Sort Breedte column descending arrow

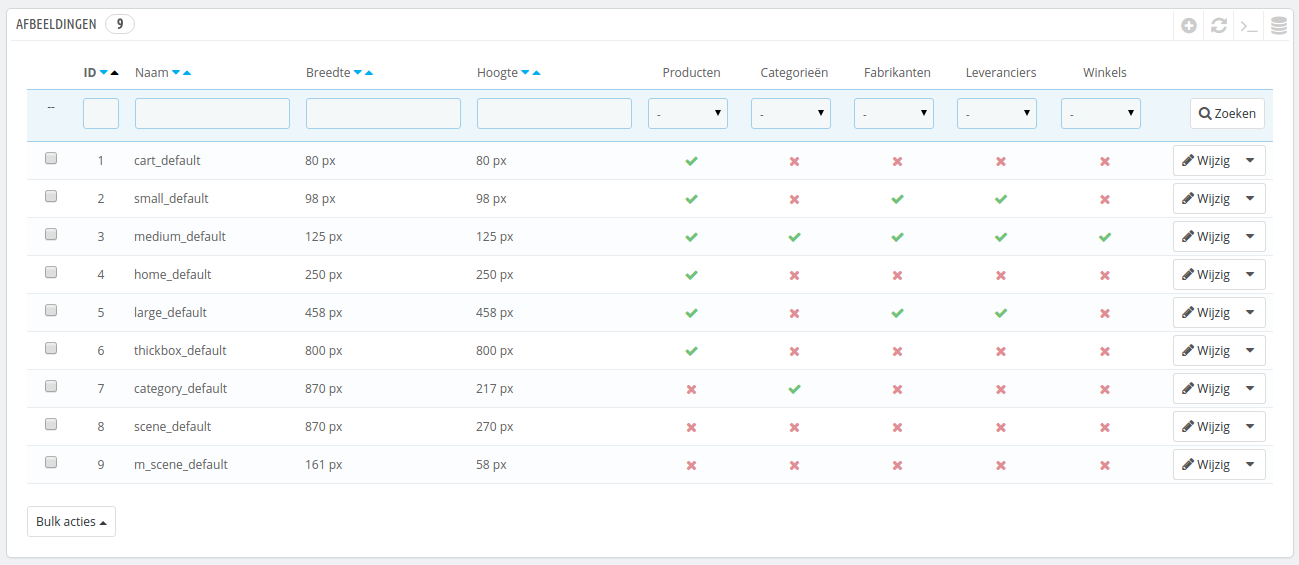[358, 73]
